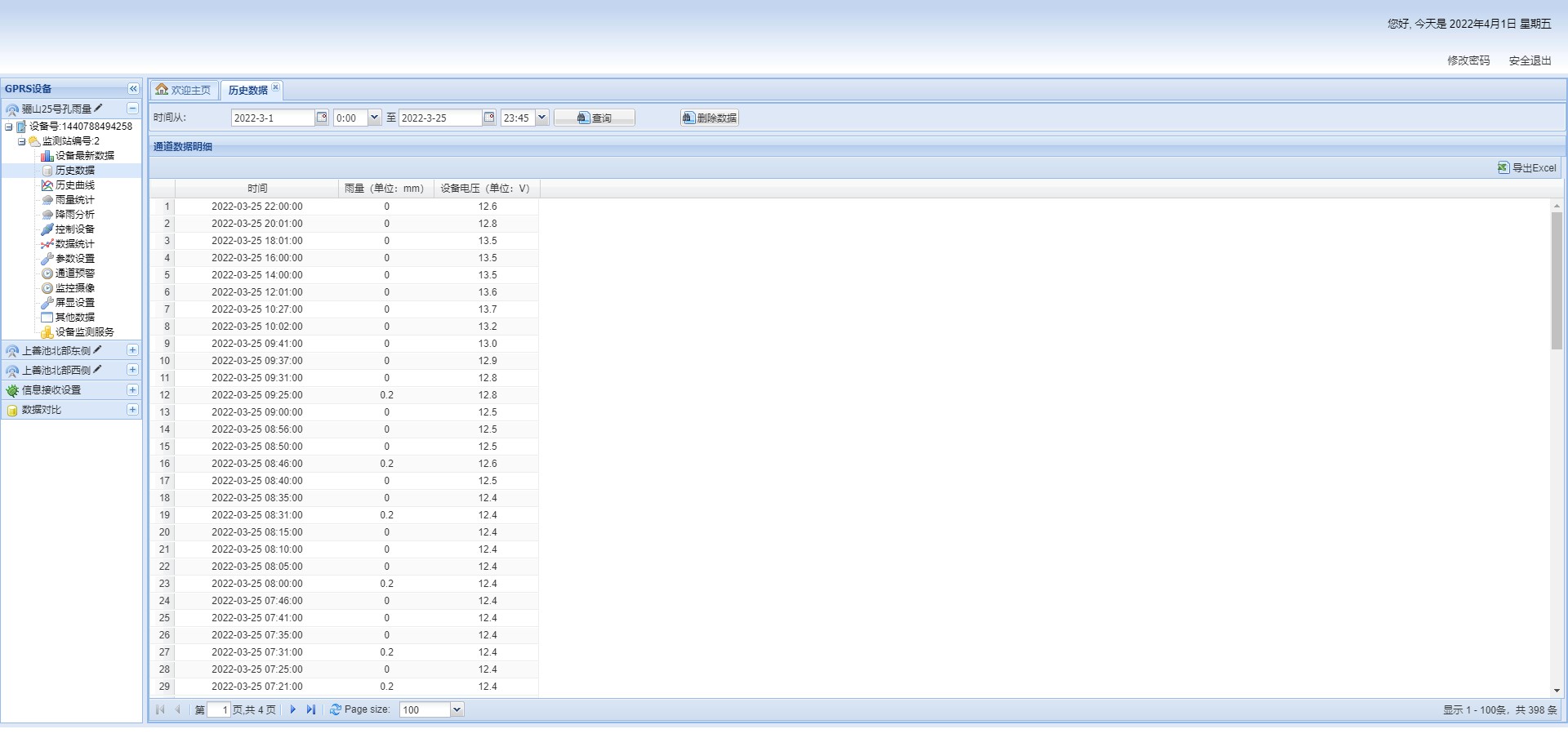Expand the 上善池北部西侧 section
Screen dimensions: 1568x747
point(132,370)
